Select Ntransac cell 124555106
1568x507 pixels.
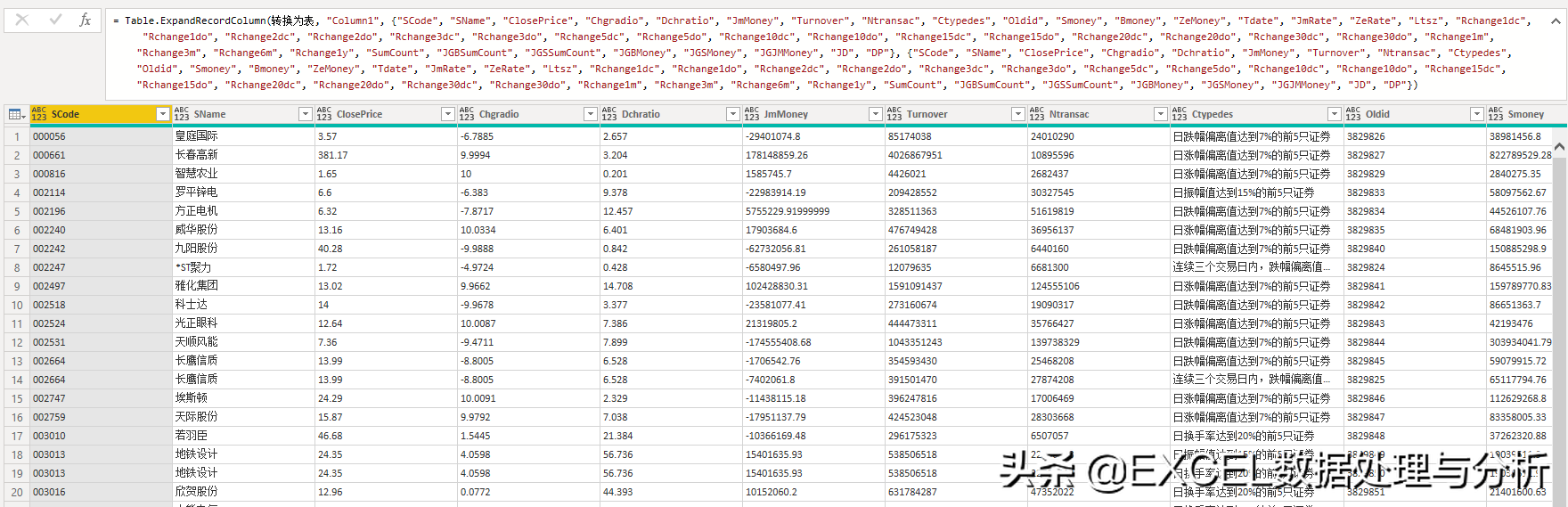coord(1098,286)
